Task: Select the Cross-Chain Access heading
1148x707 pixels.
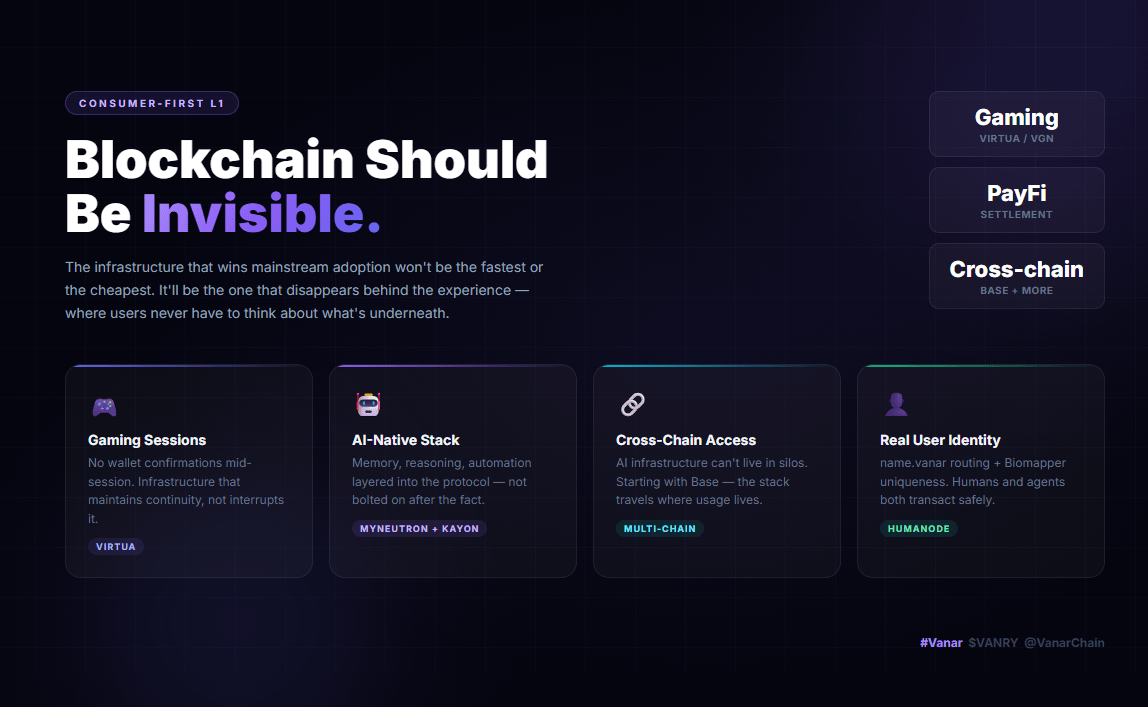Action: coord(686,440)
